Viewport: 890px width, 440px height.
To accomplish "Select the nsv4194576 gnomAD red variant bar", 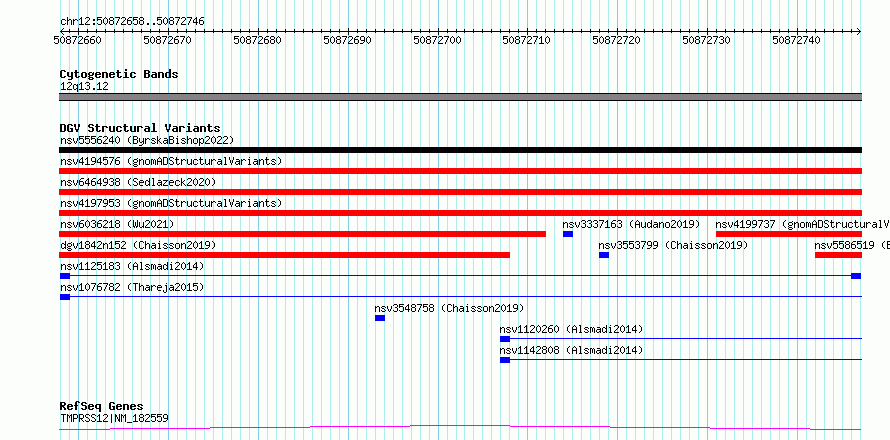I will click(x=460, y=171).
